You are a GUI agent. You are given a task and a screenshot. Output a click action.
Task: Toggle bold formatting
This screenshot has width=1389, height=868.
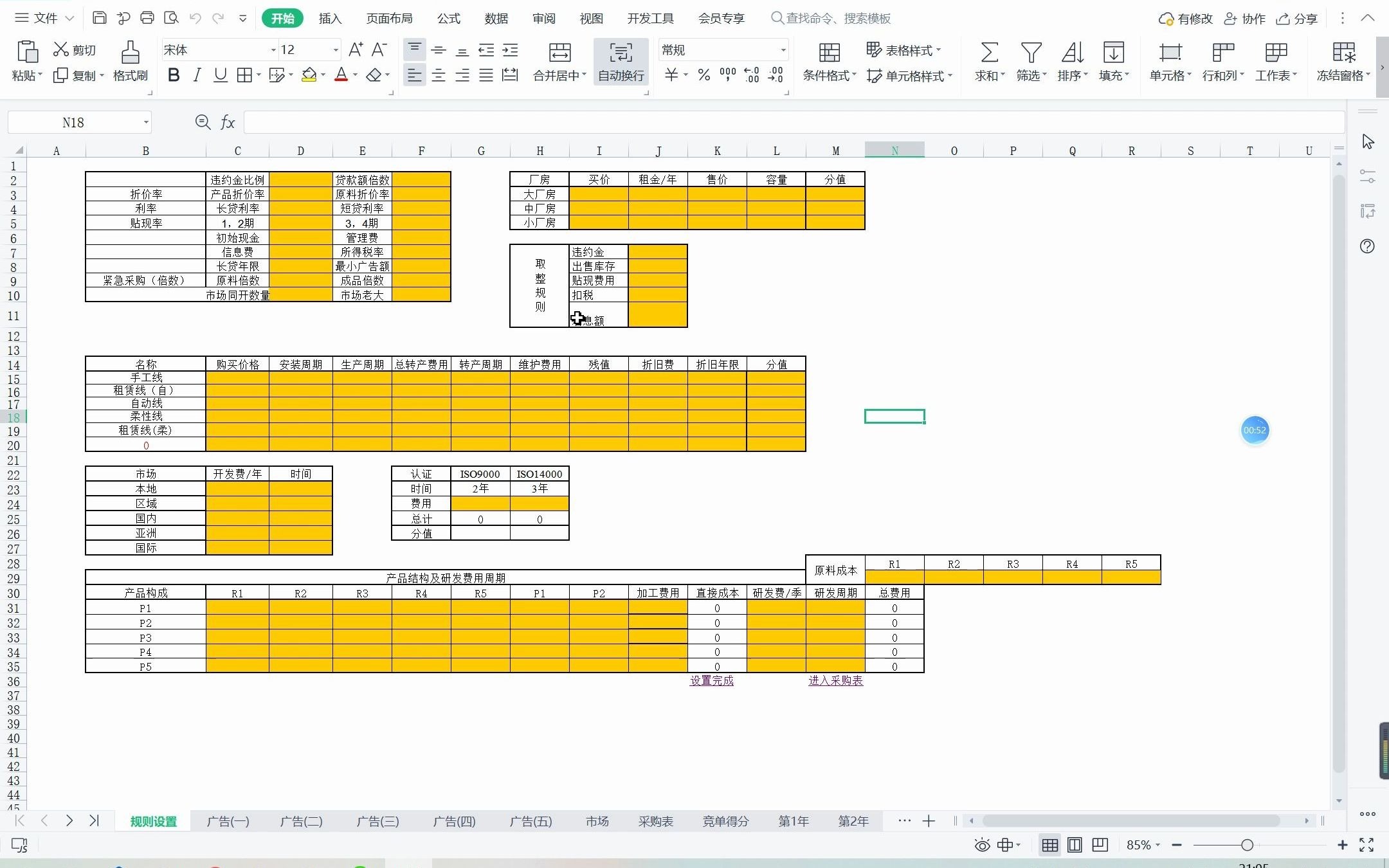pos(173,75)
